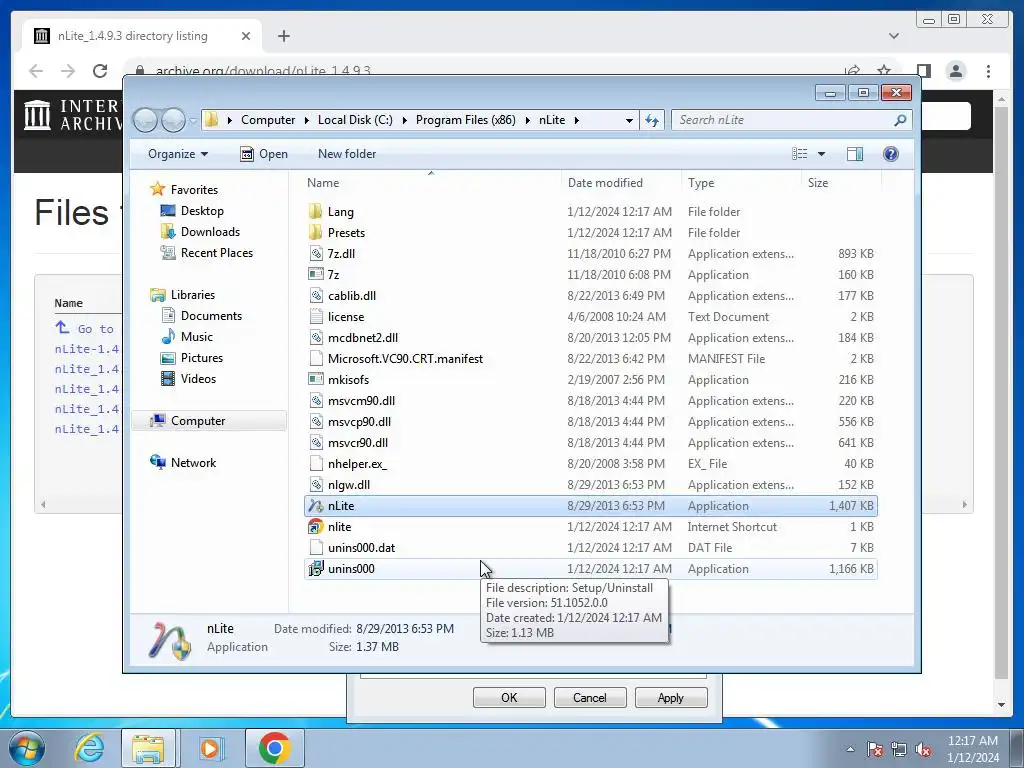Select the unins000 application icon

[x=316, y=568]
